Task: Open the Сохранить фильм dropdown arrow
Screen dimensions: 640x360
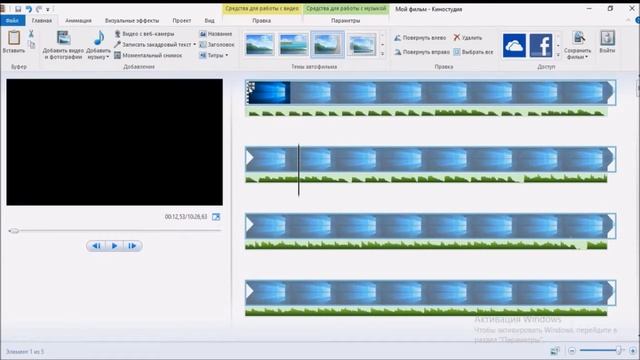Action: click(587, 57)
